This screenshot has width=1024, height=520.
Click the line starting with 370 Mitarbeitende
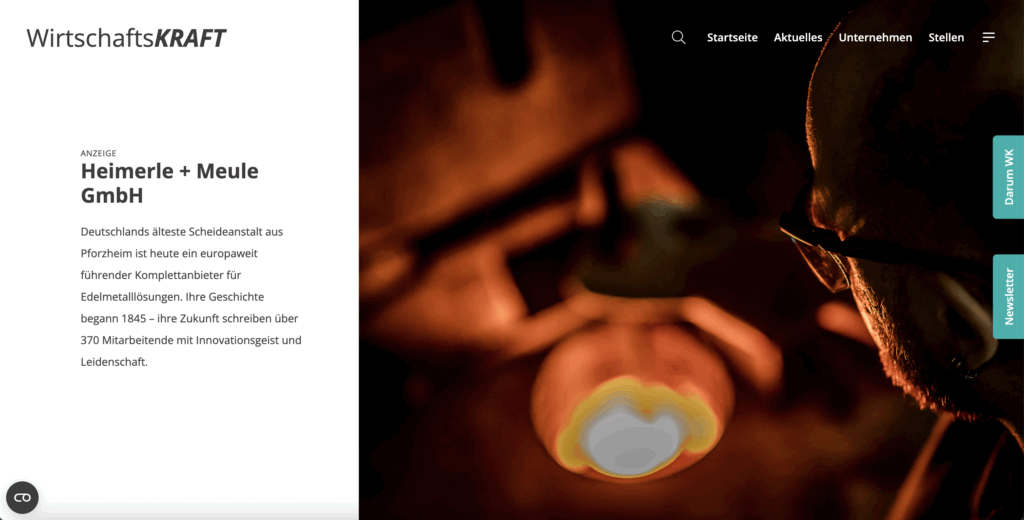click(190, 340)
